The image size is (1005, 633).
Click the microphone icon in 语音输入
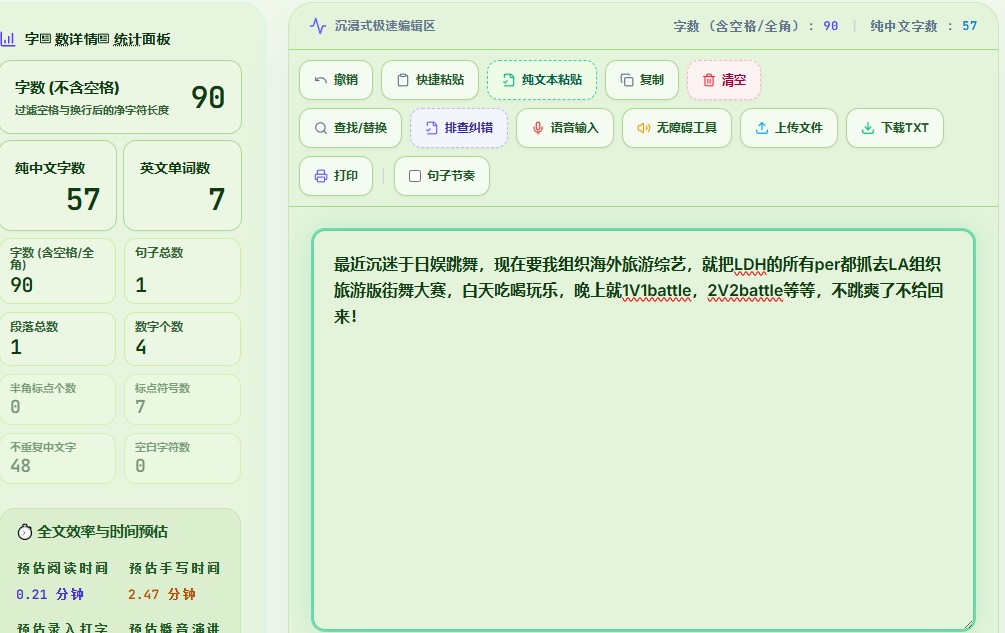(x=538, y=128)
